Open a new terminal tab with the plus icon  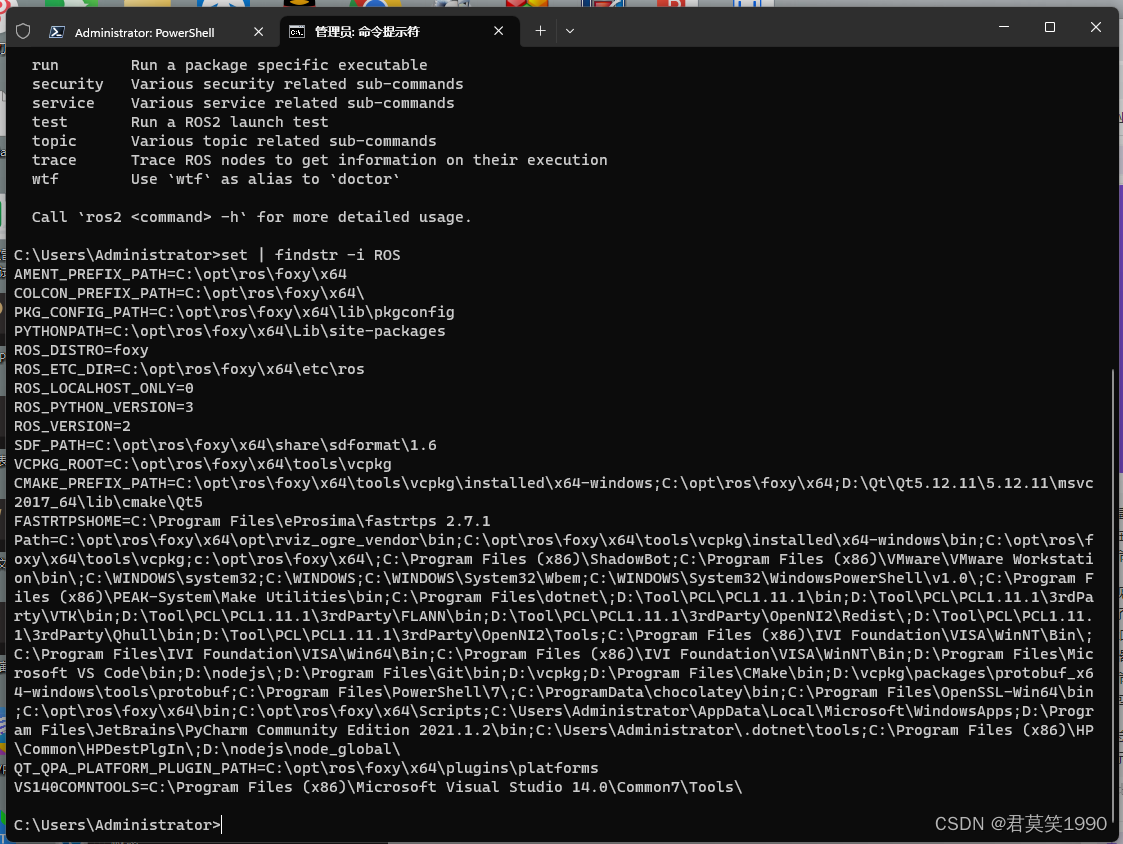[x=540, y=31]
